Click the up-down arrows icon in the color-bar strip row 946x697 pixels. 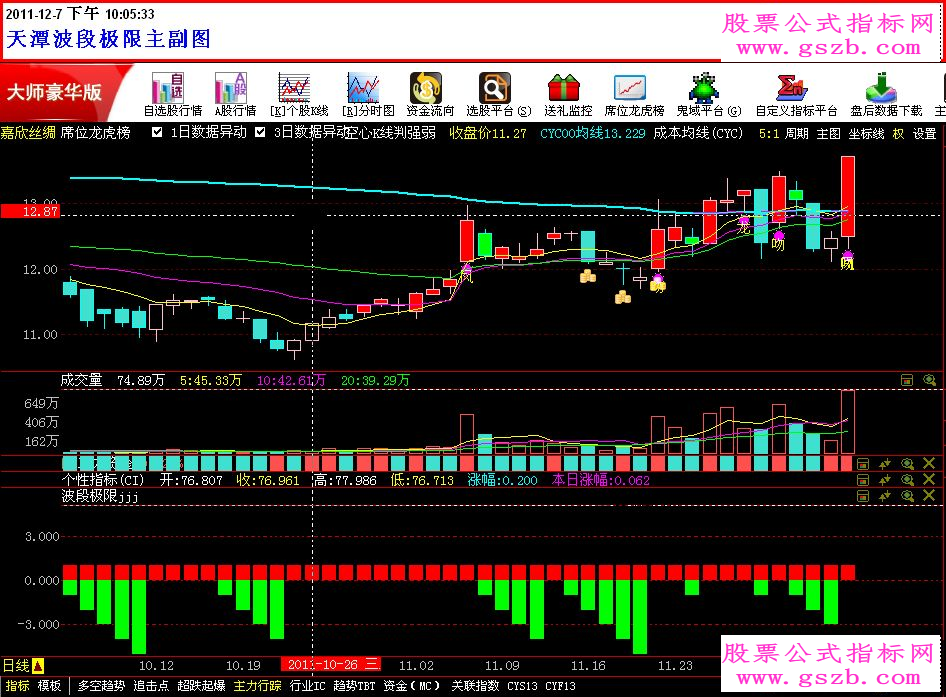(x=885, y=463)
